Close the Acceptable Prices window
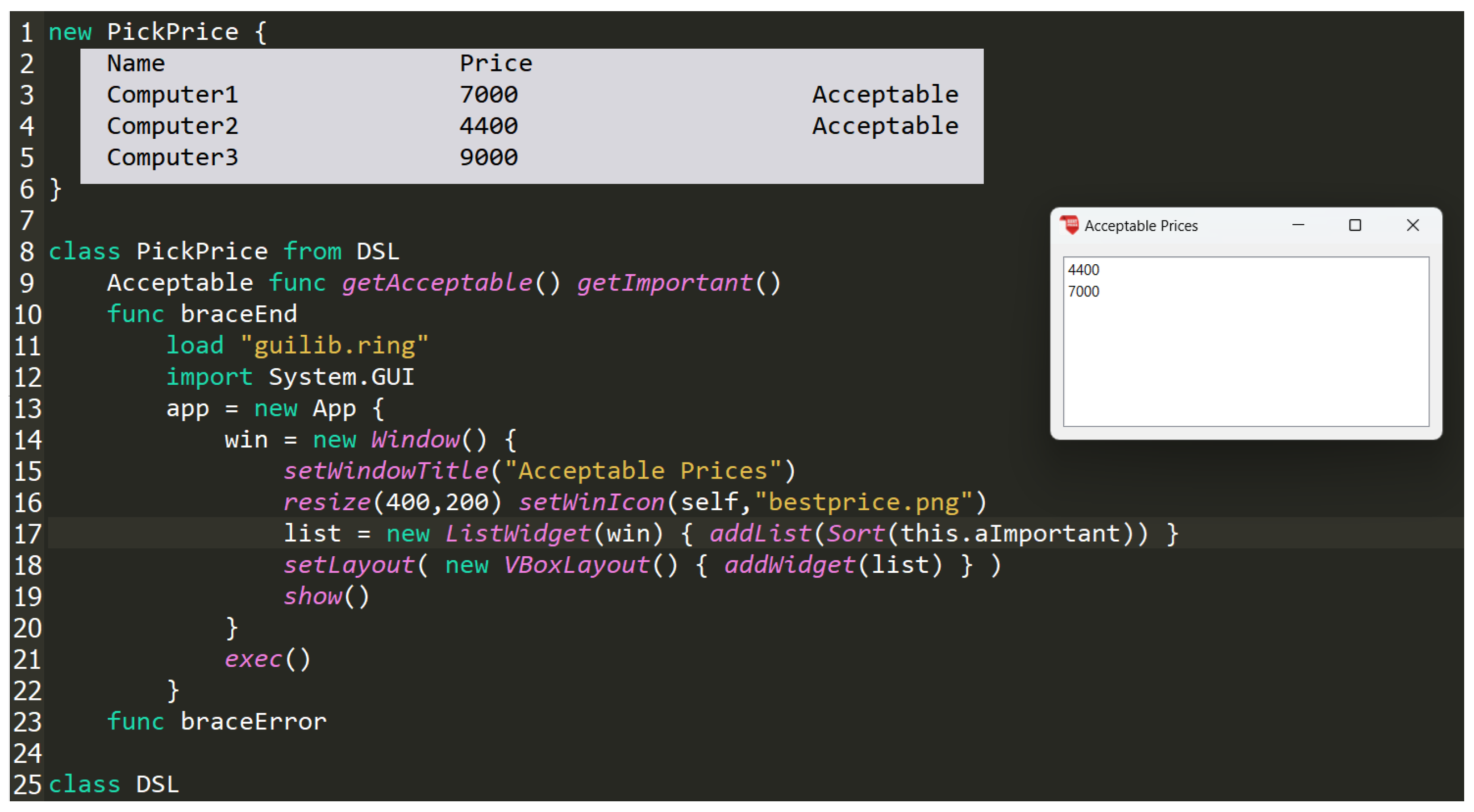 (1412, 225)
